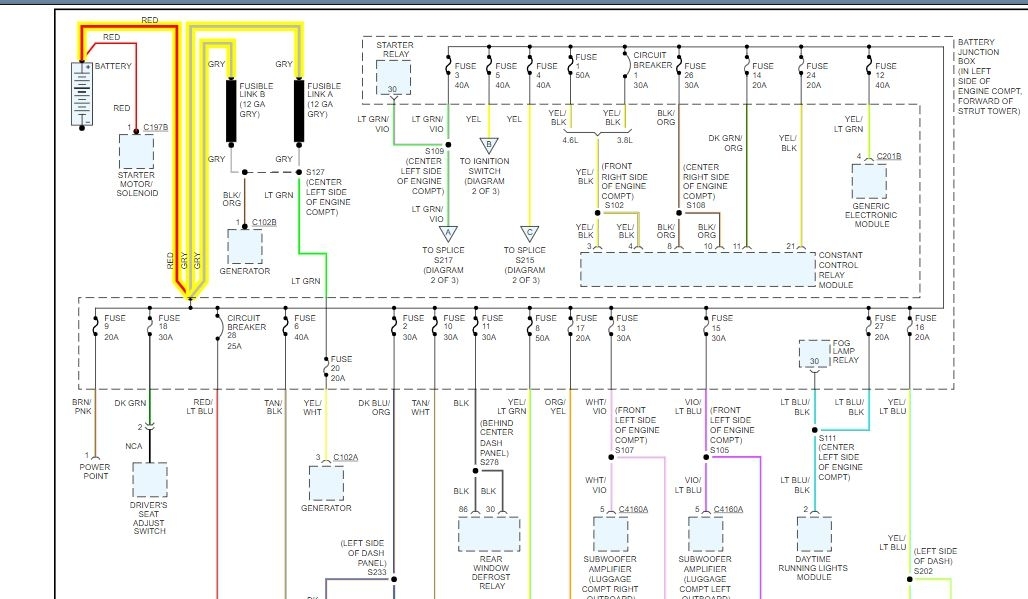The image size is (1028, 599).
Task: Select the Starter Motor/Solenoid box
Action: coord(137,152)
